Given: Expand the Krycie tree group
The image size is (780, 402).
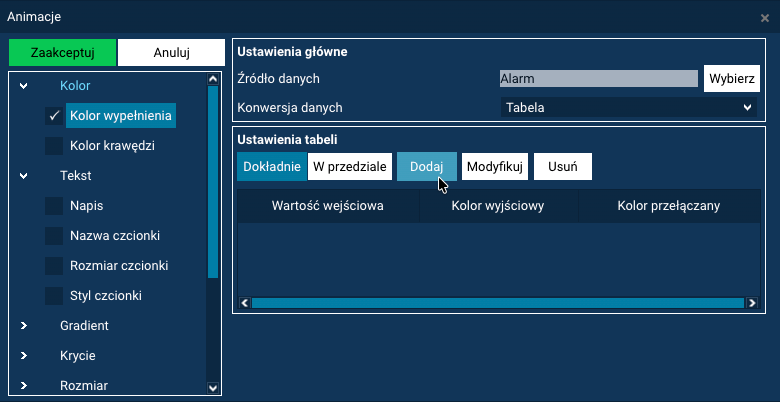Looking at the screenshot, I should coord(24,356).
